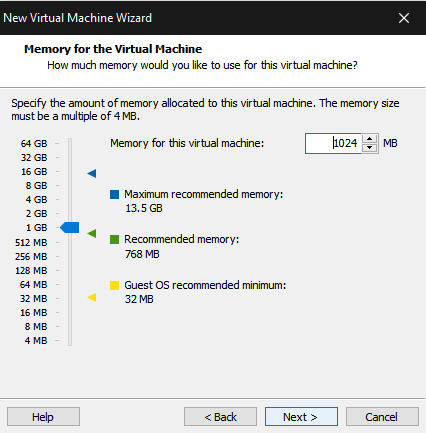Click the yellow square Guest OS minimum legend
This screenshot has width=426, height=433.
tap(114, 285)
